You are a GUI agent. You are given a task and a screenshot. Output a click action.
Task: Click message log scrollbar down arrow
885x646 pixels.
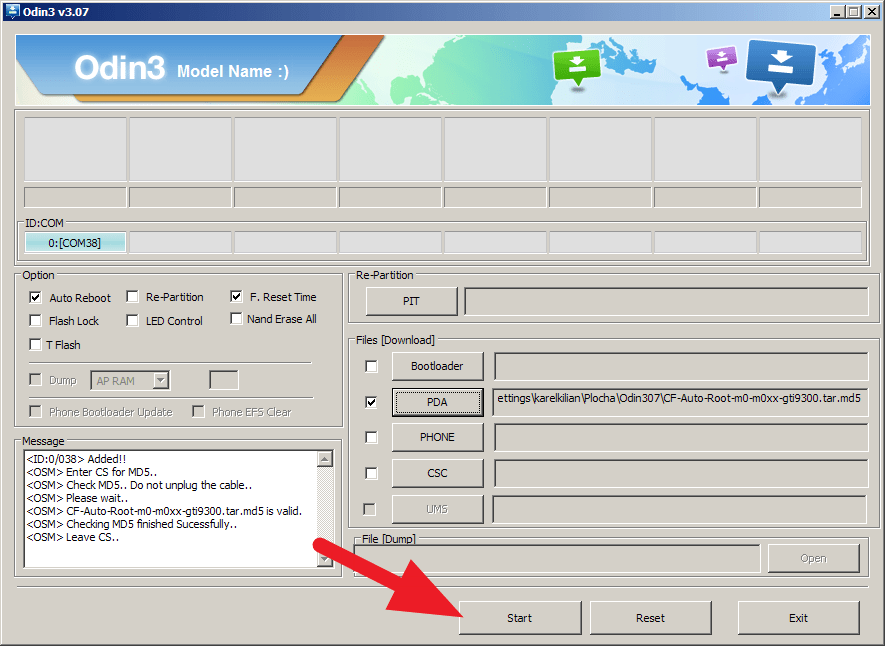point(325,559)
